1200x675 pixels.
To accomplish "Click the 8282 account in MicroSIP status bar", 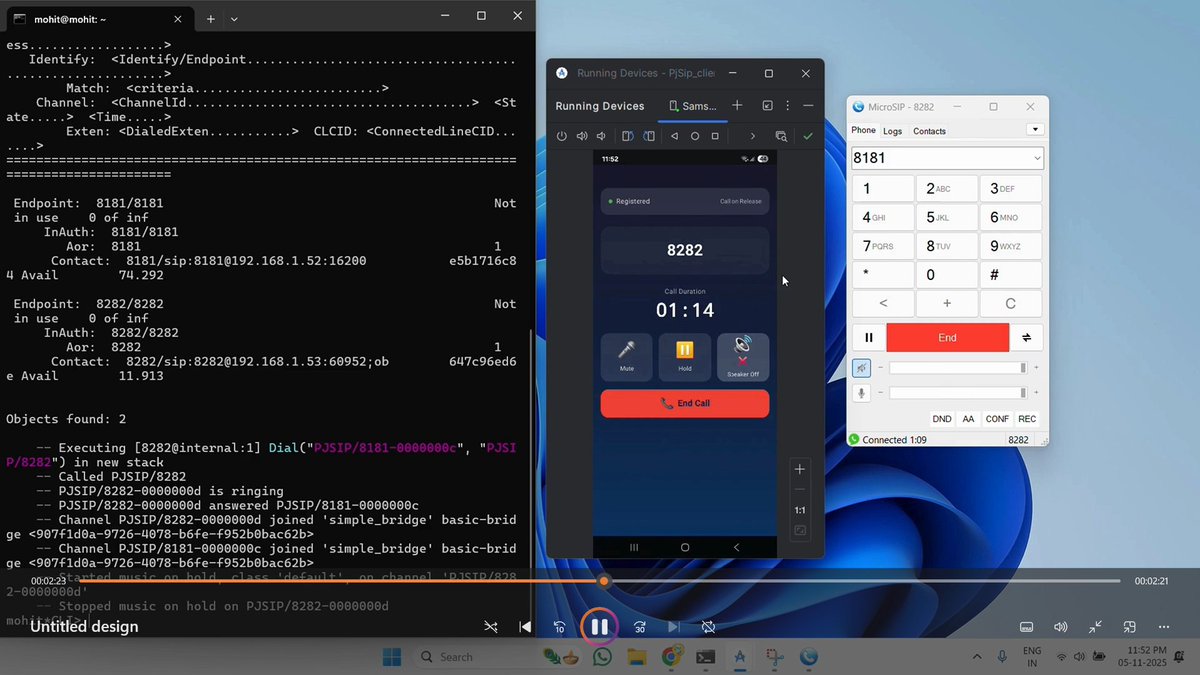I will tap(1018, 440).
